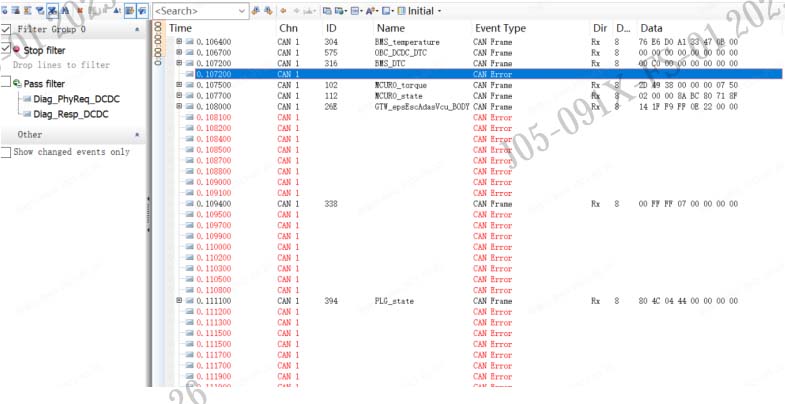Click the Stop filter red circle icon

click(x=17, y=49)
